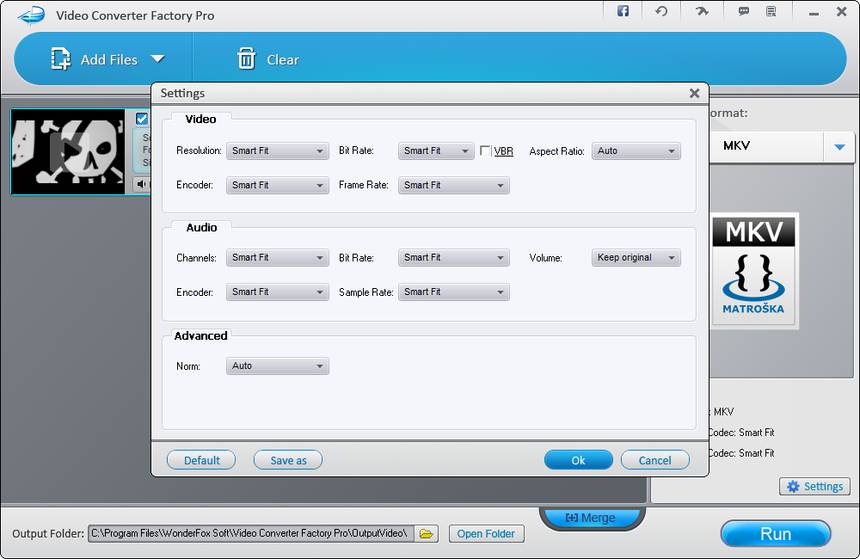Click the Settings button in main window
This screenshot has width=860, height=559.
point(815,487)
